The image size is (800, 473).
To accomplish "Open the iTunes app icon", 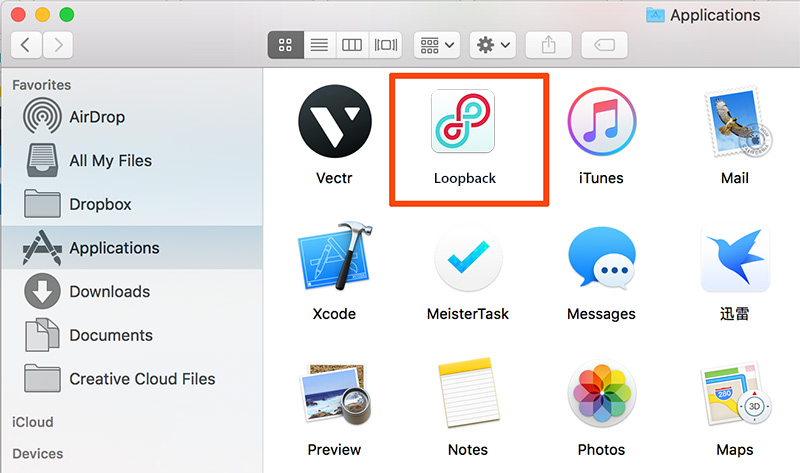I will (602, 121).
